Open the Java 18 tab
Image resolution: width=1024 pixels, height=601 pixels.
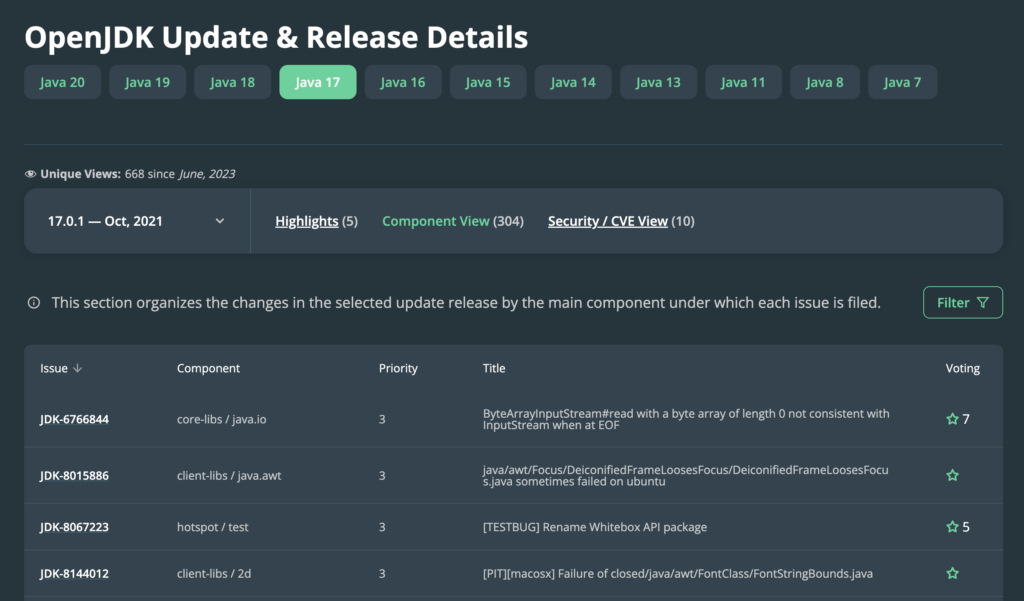(232, 82)
